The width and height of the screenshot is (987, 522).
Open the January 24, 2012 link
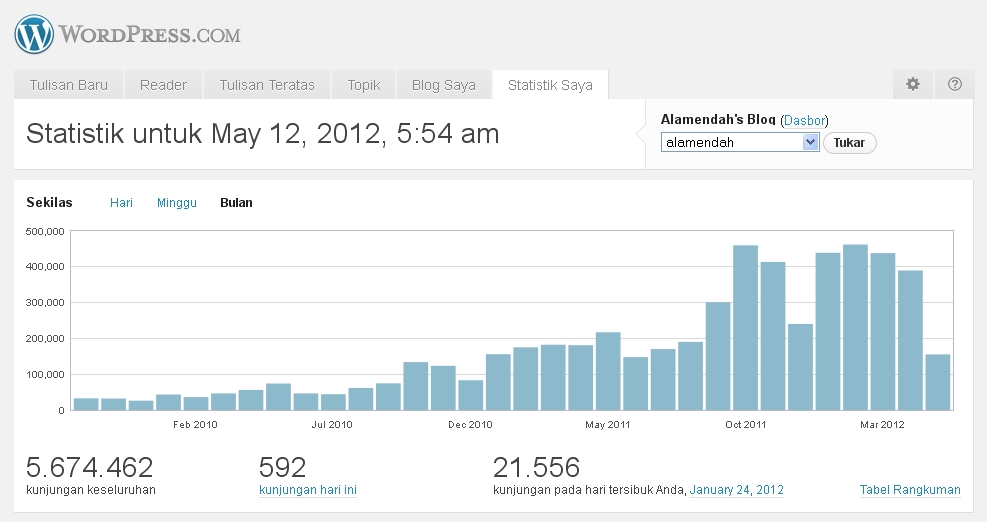click(736, 490)
